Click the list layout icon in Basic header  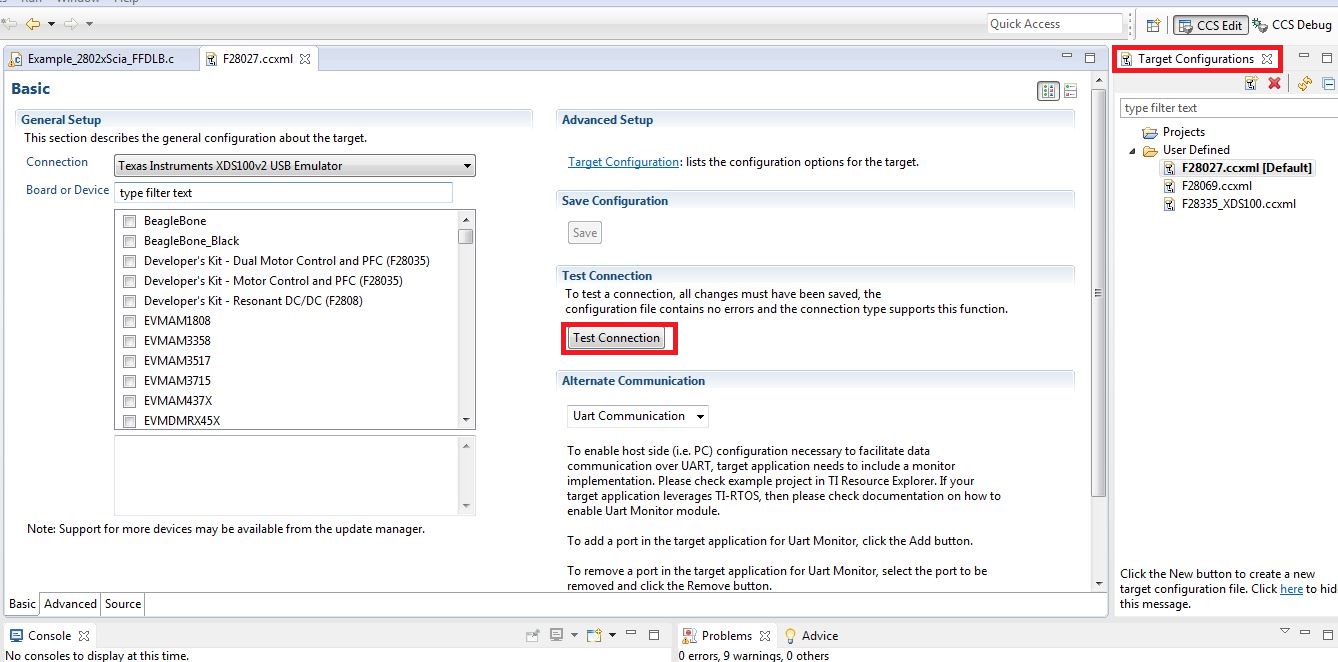1070,91
